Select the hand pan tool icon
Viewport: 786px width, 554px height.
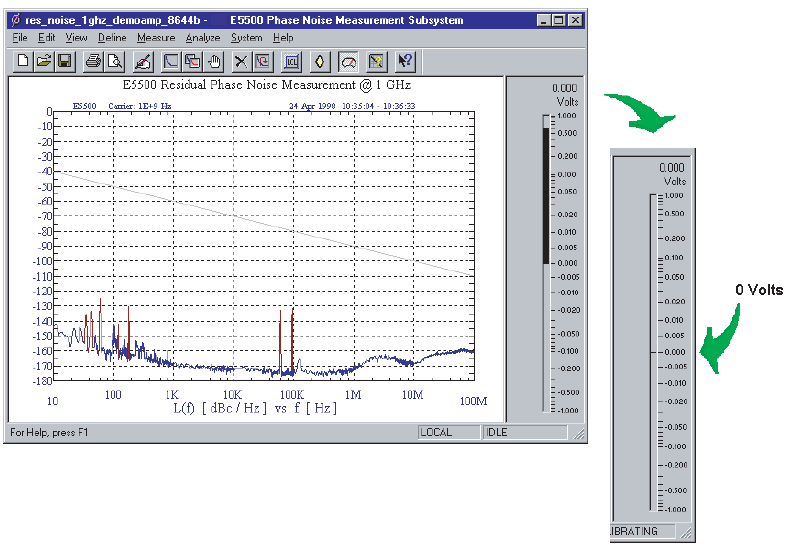click(212, 62)
